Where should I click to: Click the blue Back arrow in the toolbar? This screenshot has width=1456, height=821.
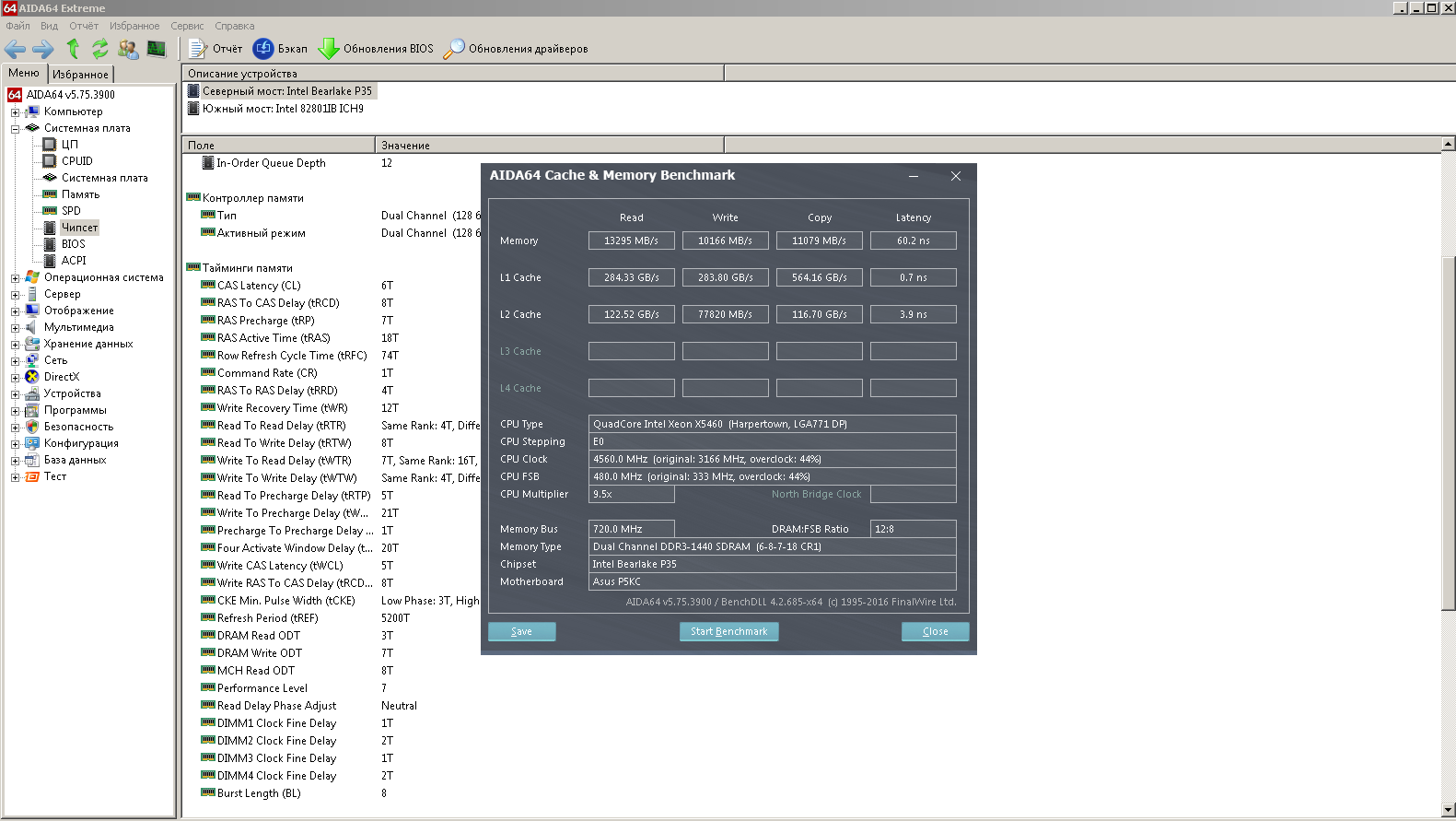coord(15,49)
